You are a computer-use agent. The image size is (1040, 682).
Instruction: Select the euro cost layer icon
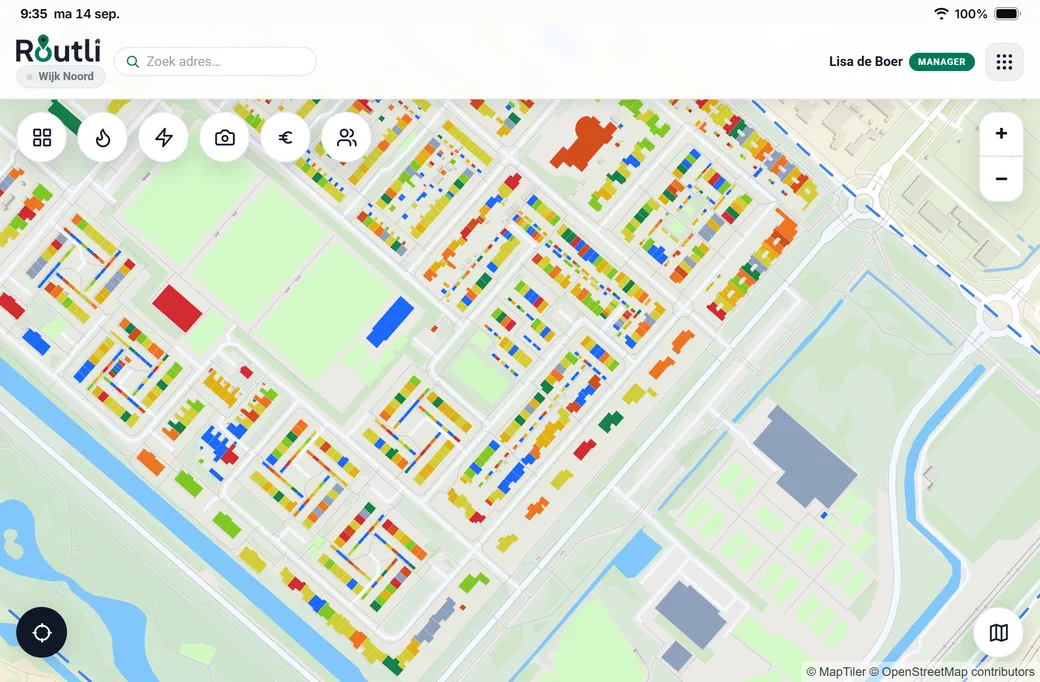[285, 137]
